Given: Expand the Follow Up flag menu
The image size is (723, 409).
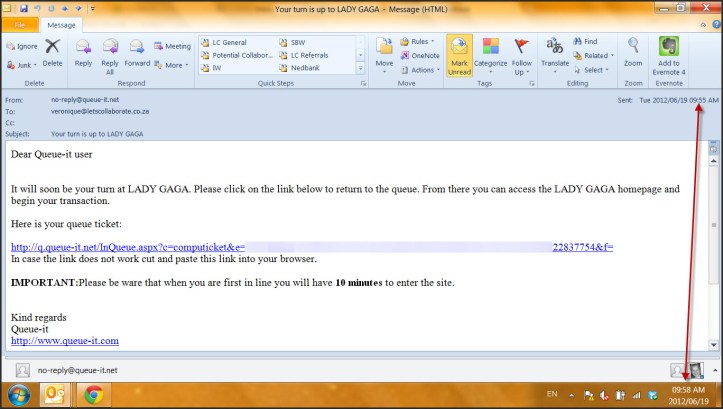Looking at the screenshot, I should 522,55.
